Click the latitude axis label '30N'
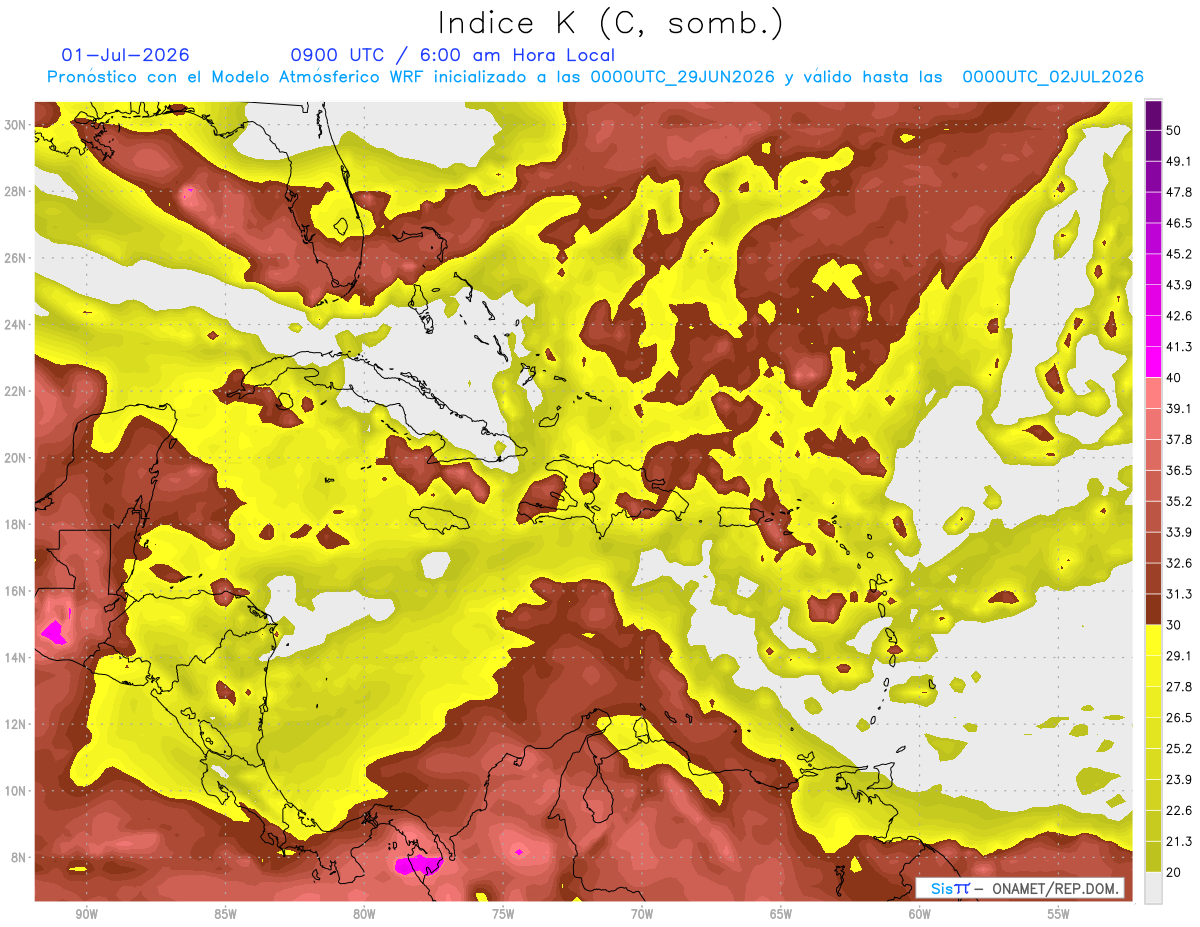Screen dimensions: 1200x927 click(16, 125)
